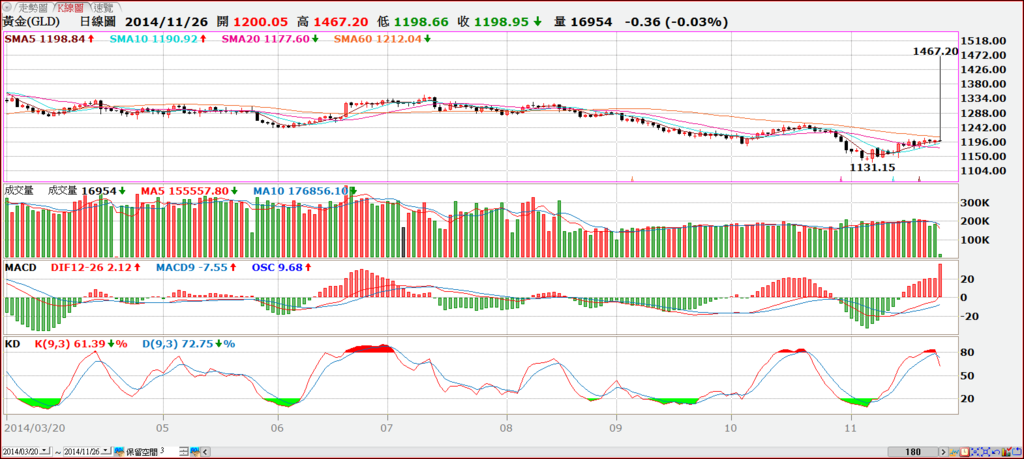Open the round dropdown button before the 走勢圖 tab
The width and height of the screenshot is (1024, 459).
coord(7,8)
